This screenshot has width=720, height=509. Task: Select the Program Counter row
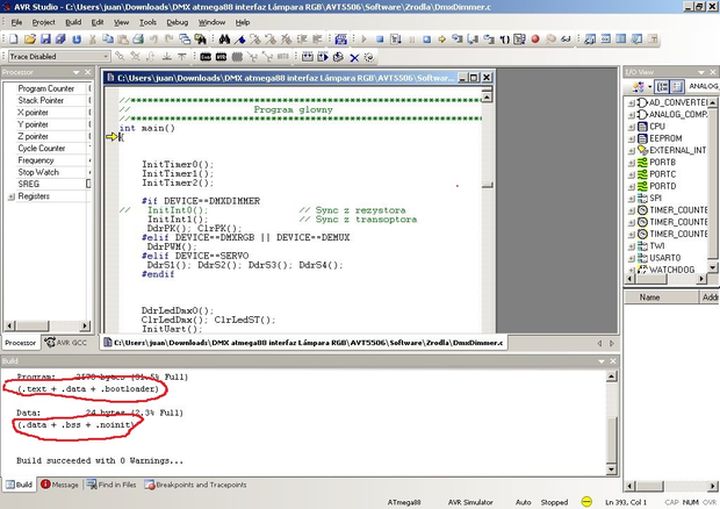(x=46, y=88)
